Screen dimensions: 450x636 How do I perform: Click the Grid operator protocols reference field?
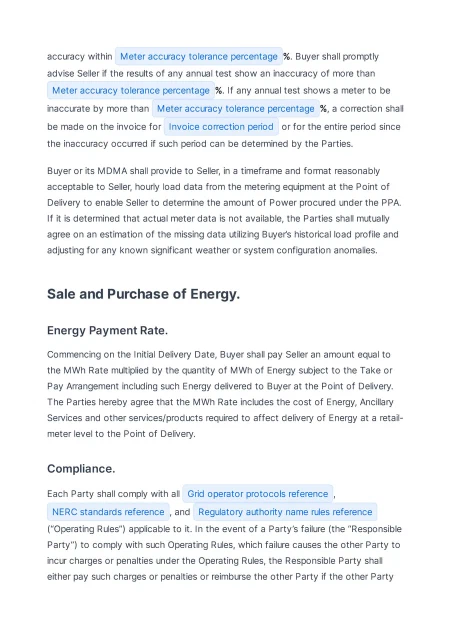pyautogui.click(x=258, y=494)
